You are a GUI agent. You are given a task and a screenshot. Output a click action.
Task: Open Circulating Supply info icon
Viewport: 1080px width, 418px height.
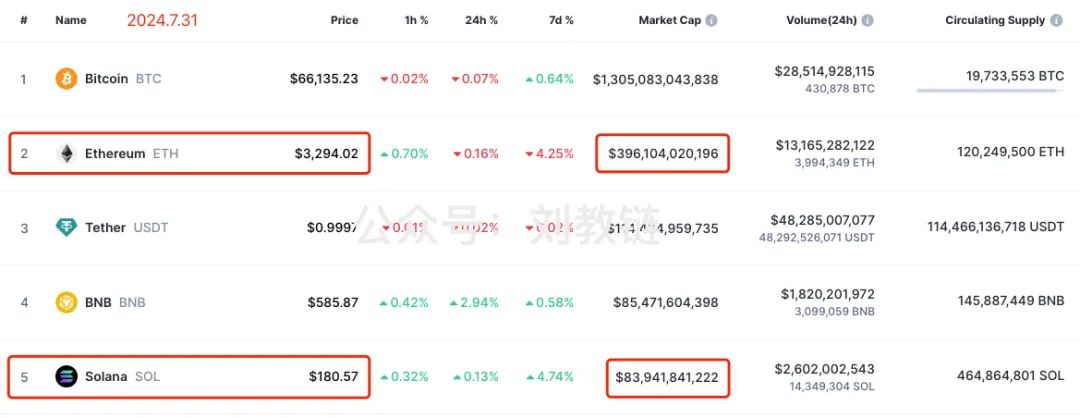click(1056, 21)
